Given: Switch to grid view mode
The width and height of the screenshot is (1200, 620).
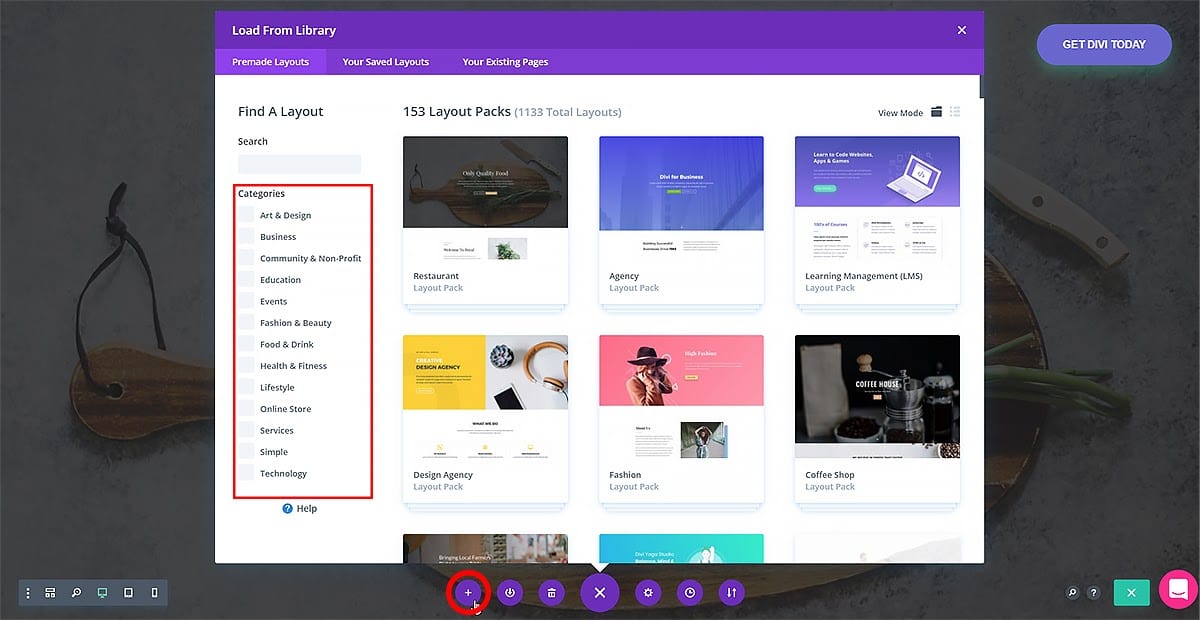Looking at the screenshot, I should (937, 112).
